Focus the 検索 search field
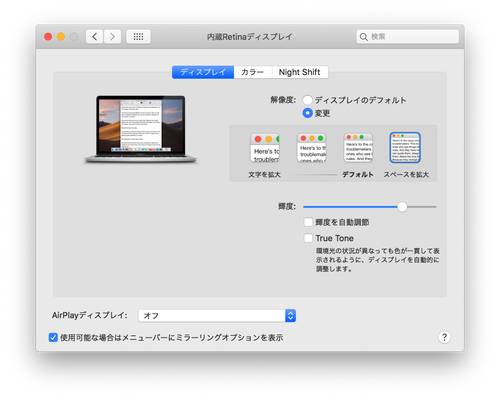This screenshot has width=500, height=399. [407, 37]
